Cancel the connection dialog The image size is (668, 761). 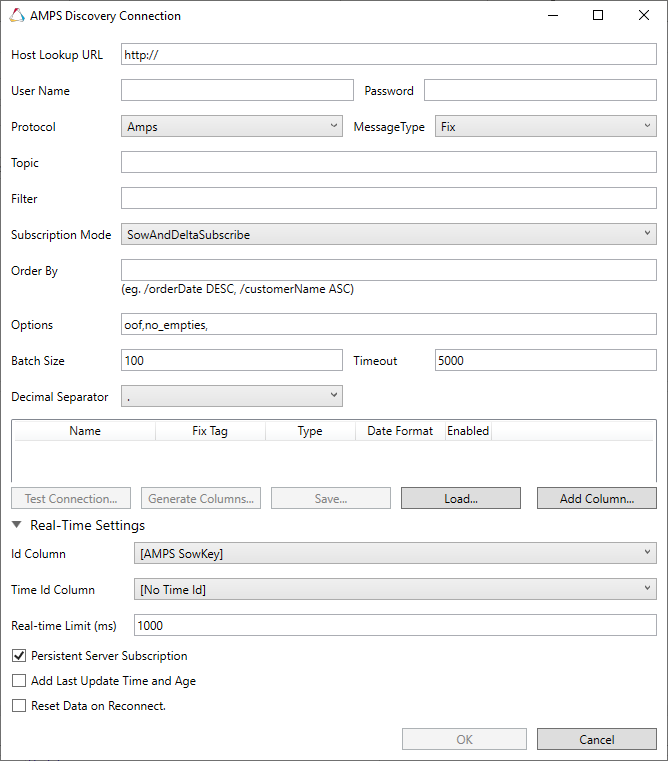click(x=596, y=739)
